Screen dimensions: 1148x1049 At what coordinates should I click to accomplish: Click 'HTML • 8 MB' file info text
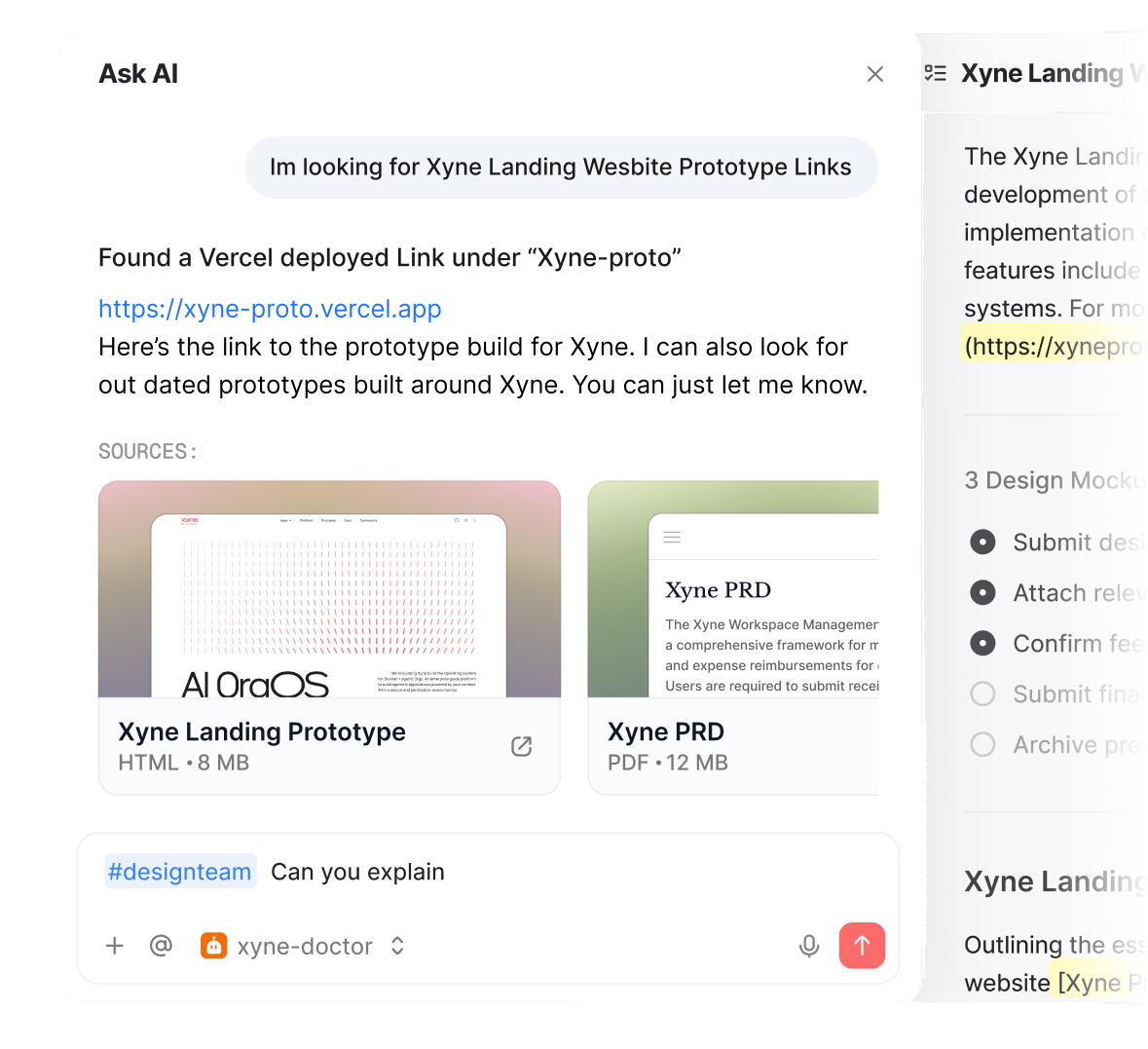click(x=184, y=763)
